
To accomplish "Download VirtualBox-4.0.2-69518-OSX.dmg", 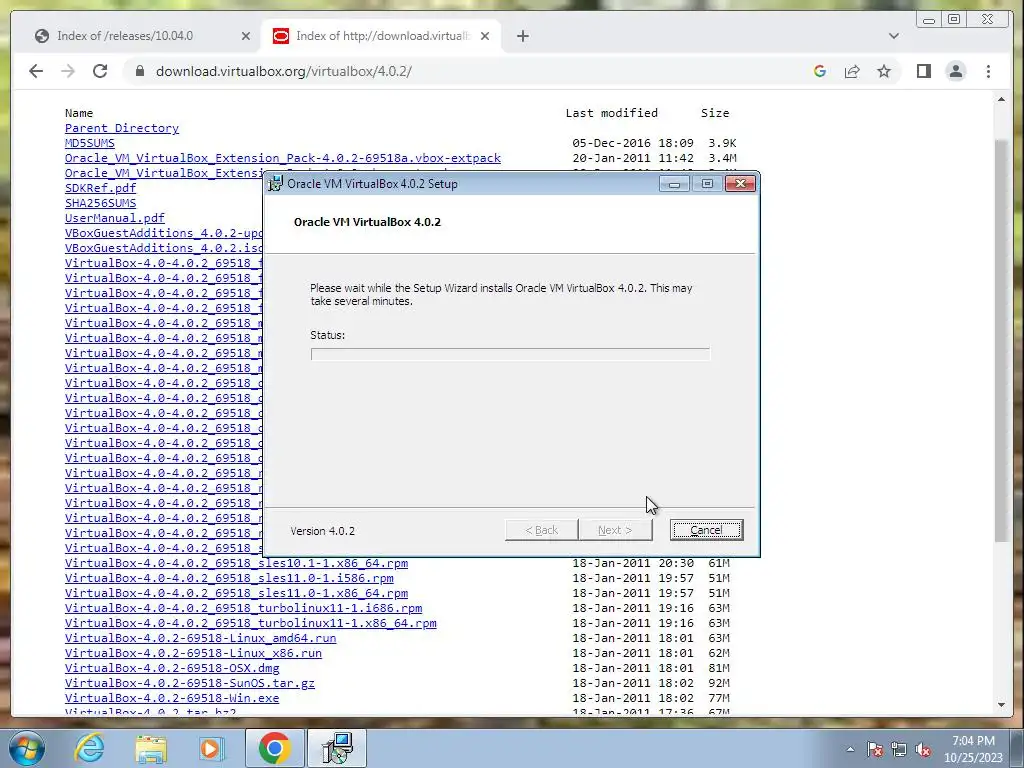I will click(172, 668).
